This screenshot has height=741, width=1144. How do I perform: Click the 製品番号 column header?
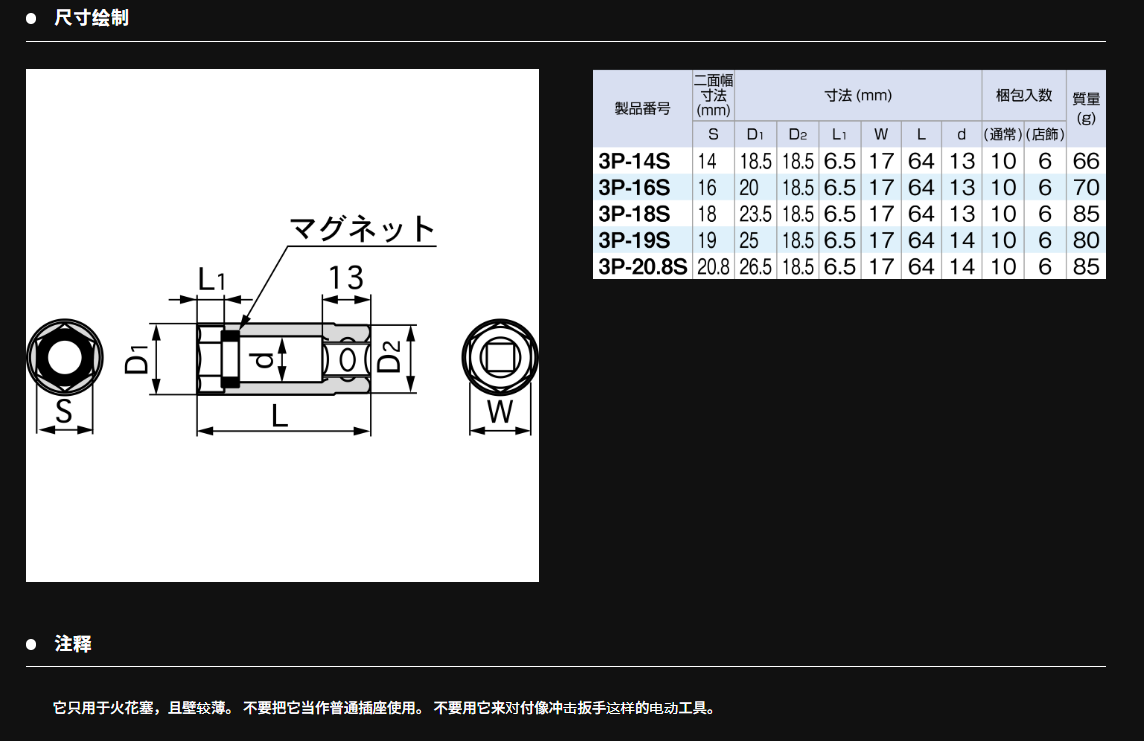[x=642, y=109]
